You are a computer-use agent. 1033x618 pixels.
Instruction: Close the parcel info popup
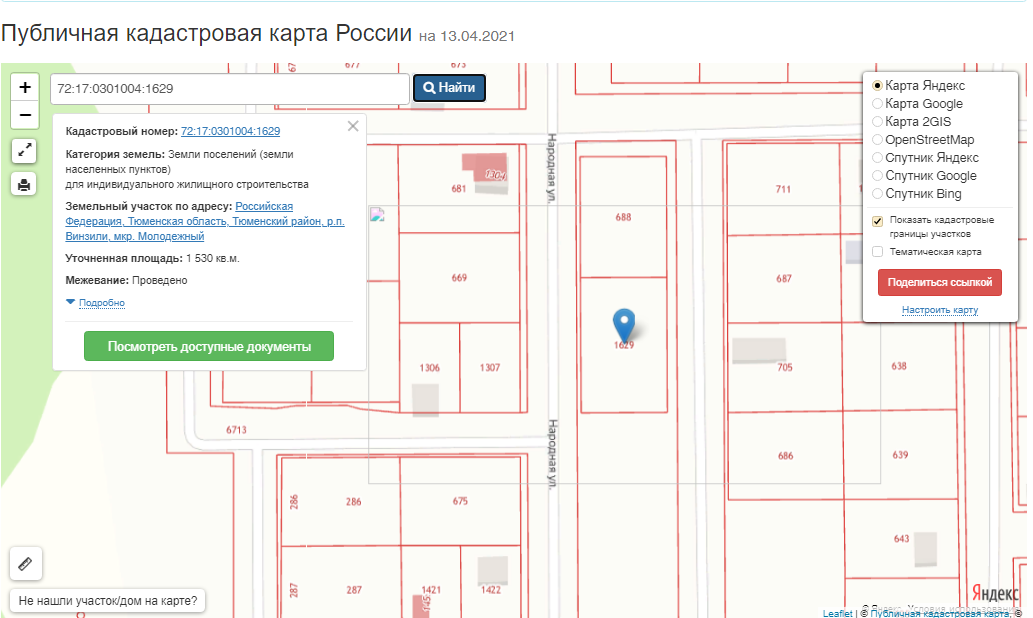353,126
